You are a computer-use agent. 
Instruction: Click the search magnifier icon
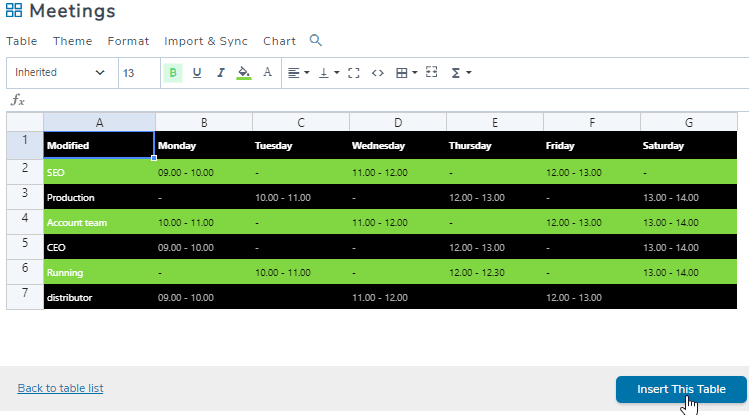(x=316, y=41)
